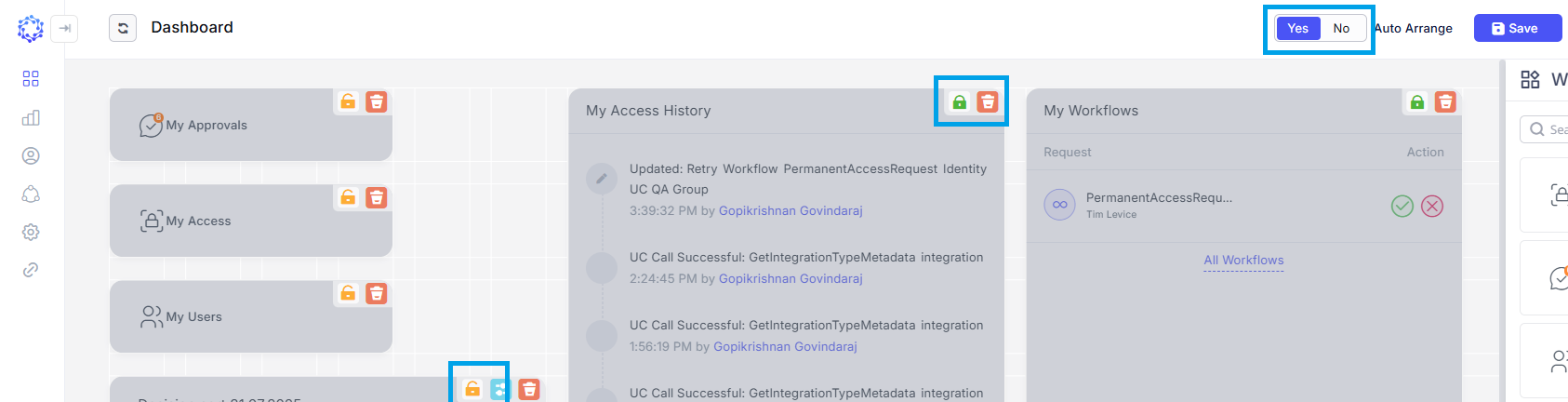
Task: Open the link chain icon in sidebar
Action: tap(31, 270)
